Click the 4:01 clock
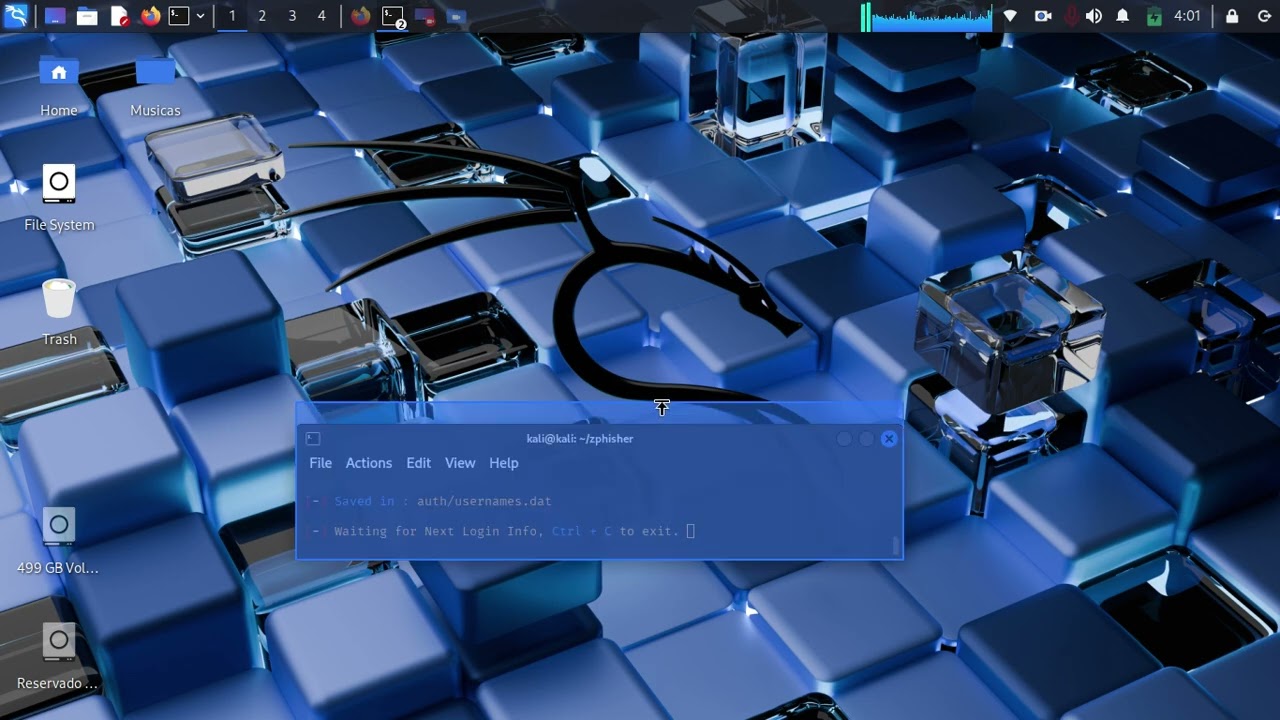 coord(1187,16)
